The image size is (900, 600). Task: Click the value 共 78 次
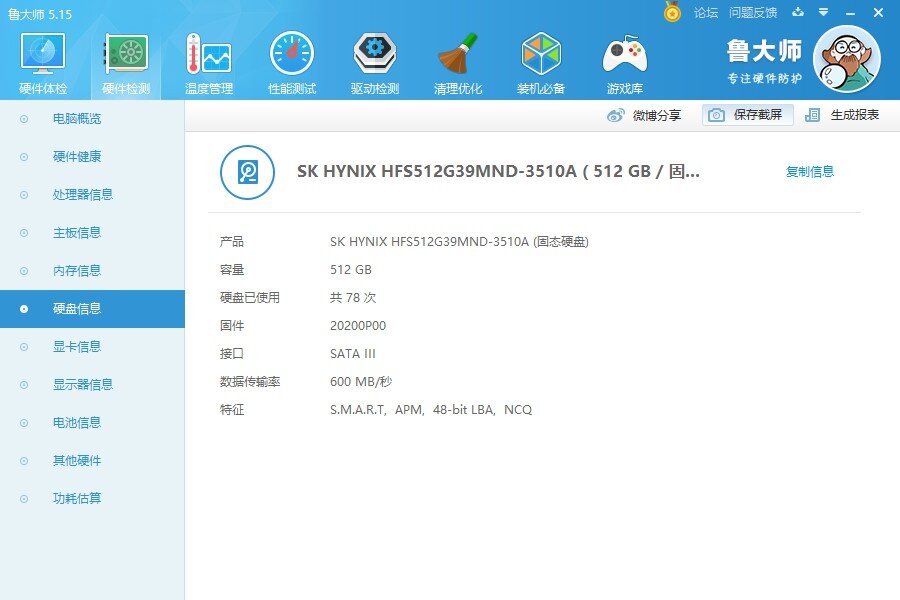[353, 298]
